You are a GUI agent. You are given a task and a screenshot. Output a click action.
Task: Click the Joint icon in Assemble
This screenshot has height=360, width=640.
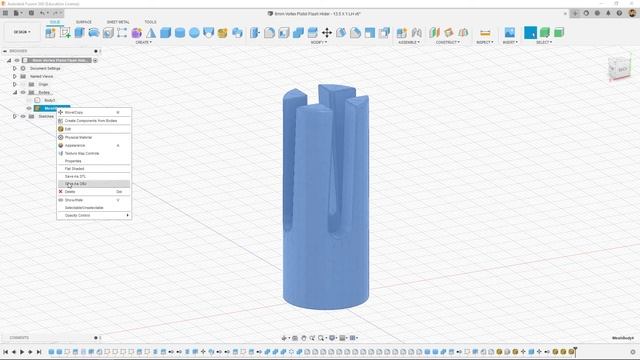click(x=416, y=33)
